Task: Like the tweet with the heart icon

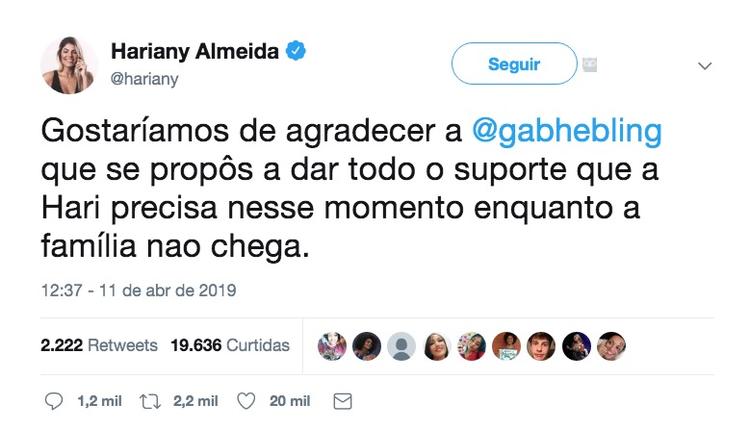Action: coord(246,401)
